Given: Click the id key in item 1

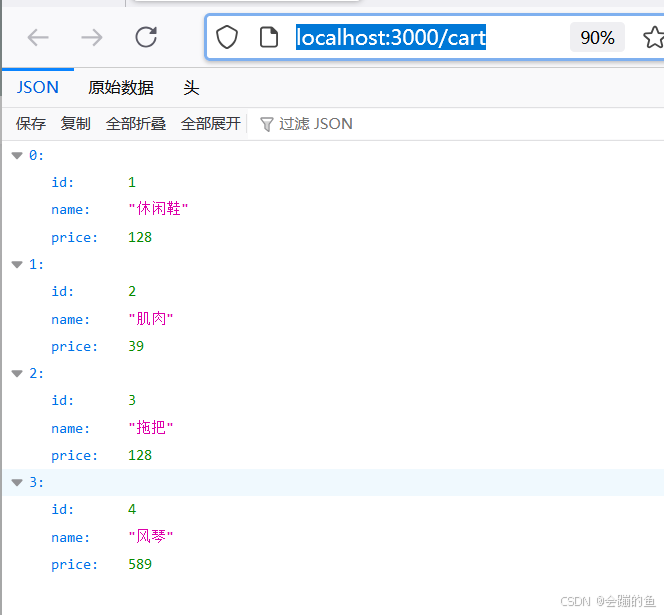Looking at the screenshot, I should pyautogui.click(x=63, y=291).
